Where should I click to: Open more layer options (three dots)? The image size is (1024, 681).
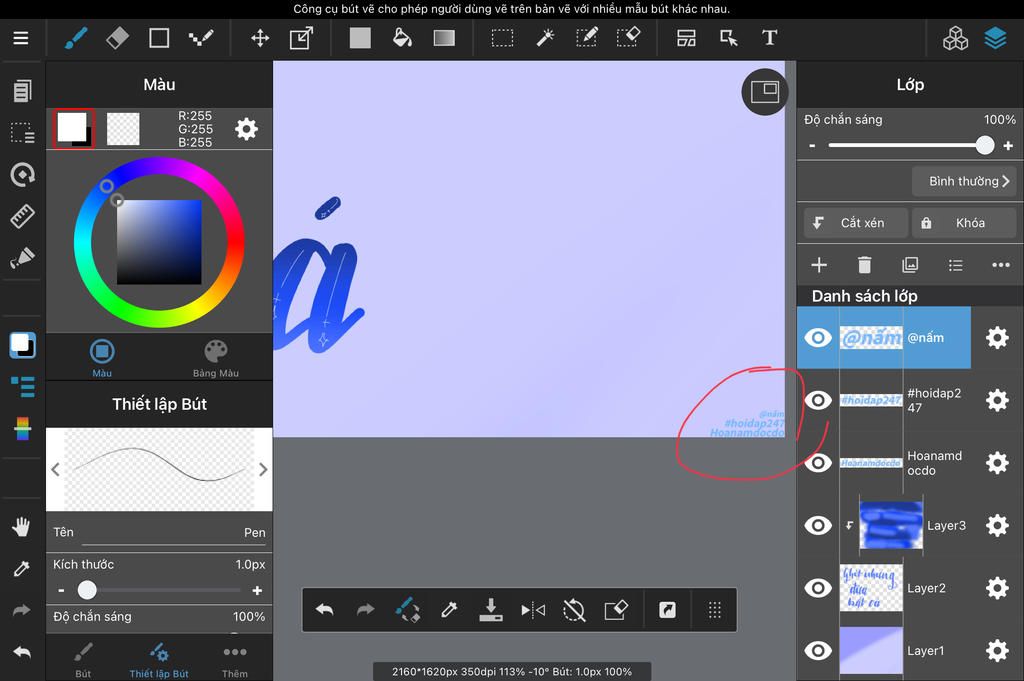pyautogui.click(x=1000, y=264)
